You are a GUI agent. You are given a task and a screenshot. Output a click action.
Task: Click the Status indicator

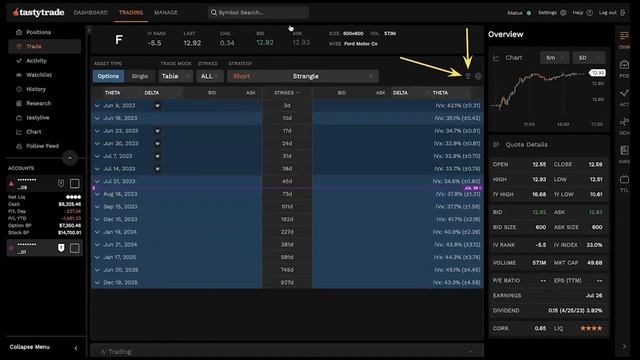pyautogui.click(x=519, y=13)
